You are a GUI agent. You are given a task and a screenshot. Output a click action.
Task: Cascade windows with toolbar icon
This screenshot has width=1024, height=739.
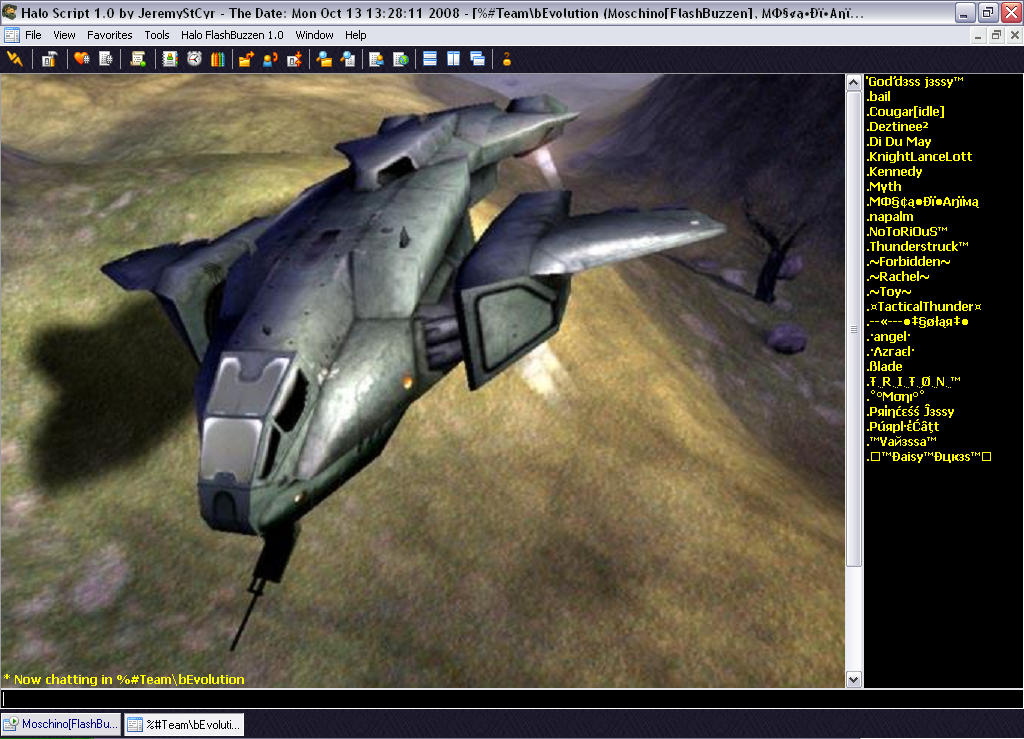[477, 59]
